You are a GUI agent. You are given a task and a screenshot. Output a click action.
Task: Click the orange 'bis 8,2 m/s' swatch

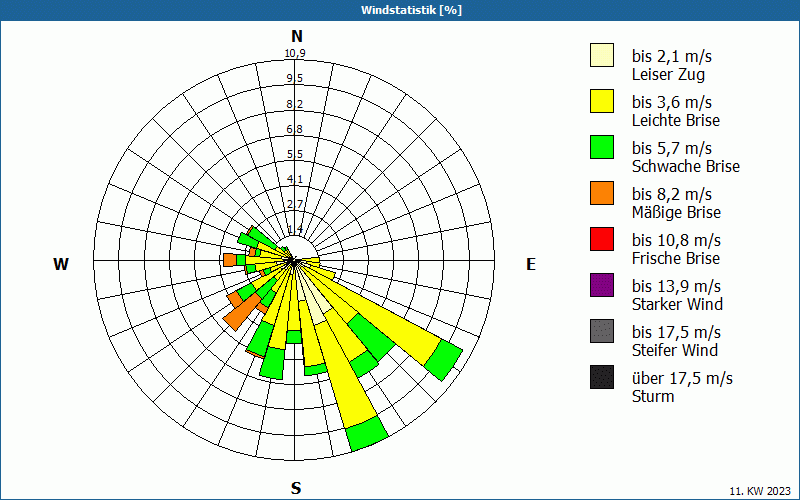tap(602, 193)
